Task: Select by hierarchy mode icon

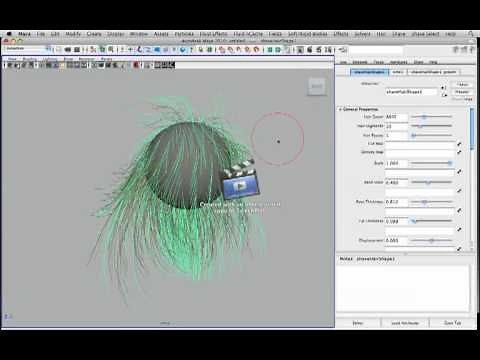Action: (93, 50)
